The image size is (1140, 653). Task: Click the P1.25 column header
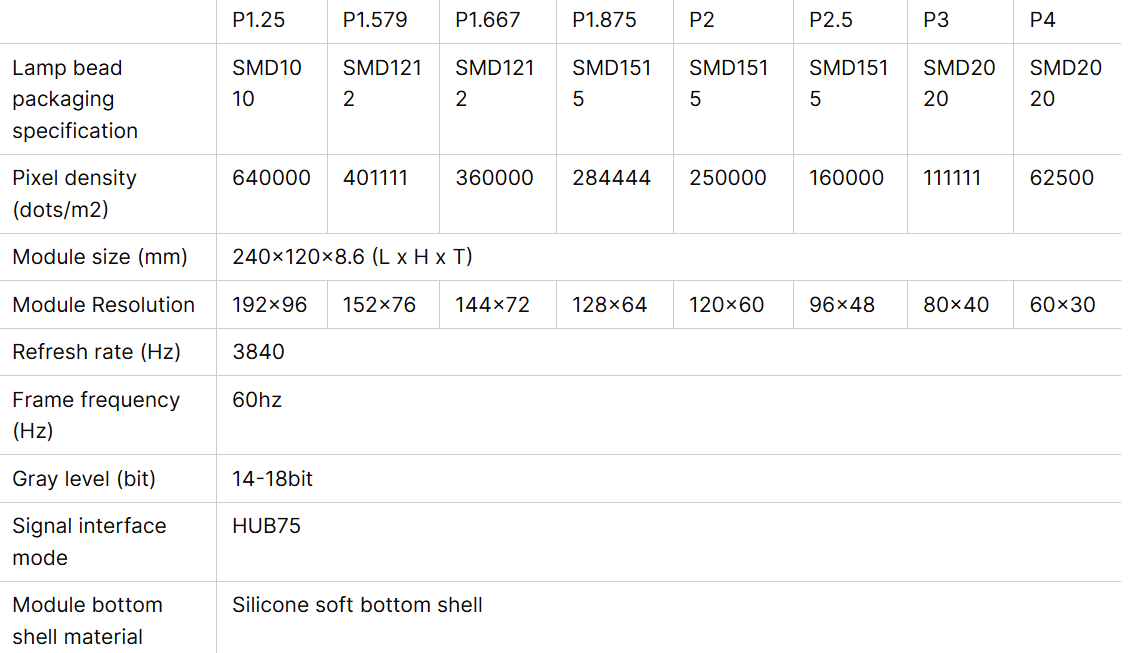(258, 20)
